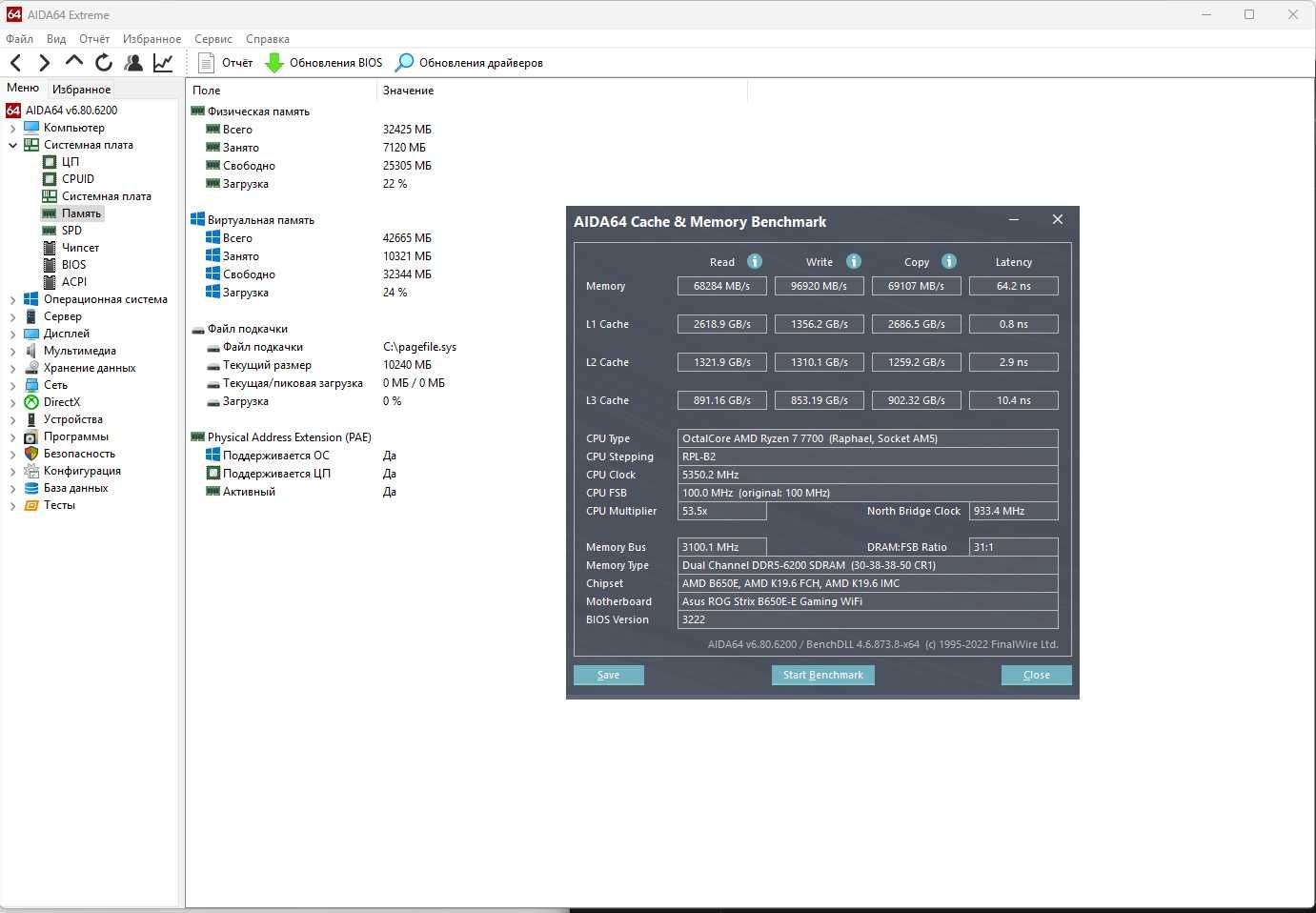
Task: Expand the Сервер tree node
Action: 12,316
